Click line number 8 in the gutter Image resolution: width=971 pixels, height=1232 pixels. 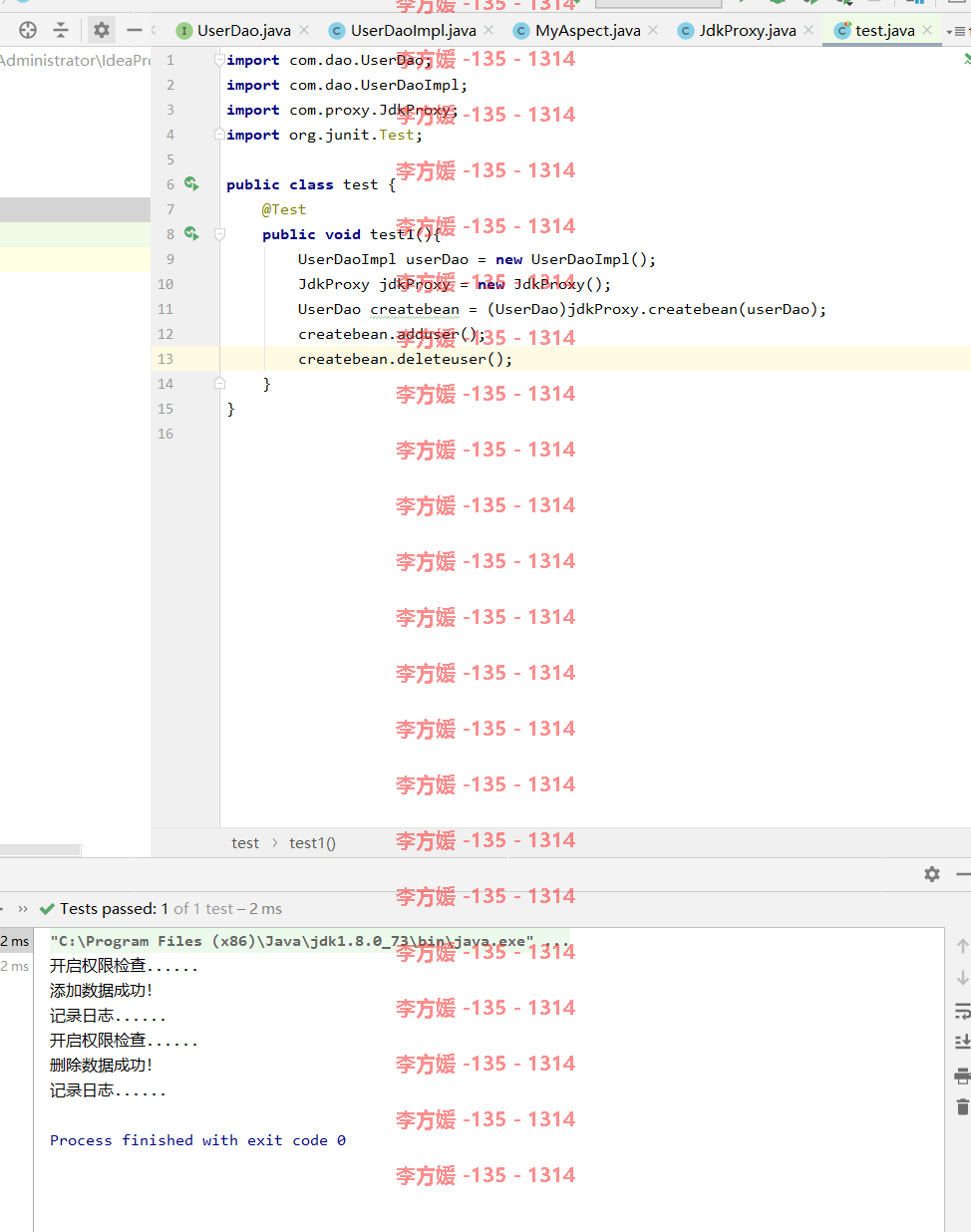click(x=170, y=234)
